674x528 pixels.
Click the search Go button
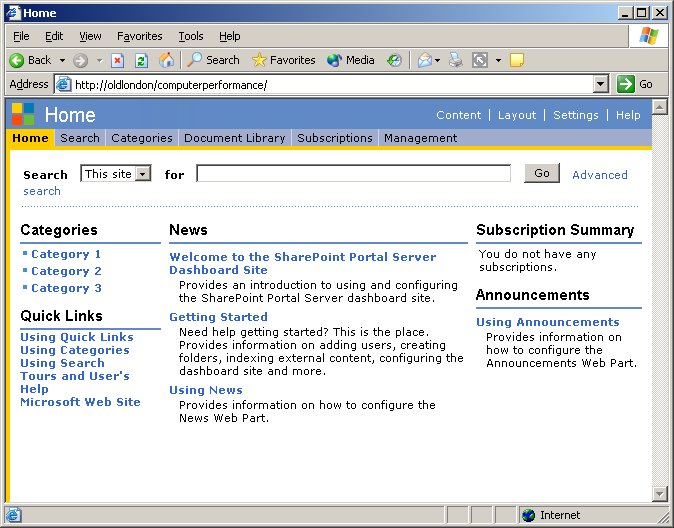coord(542,173)
